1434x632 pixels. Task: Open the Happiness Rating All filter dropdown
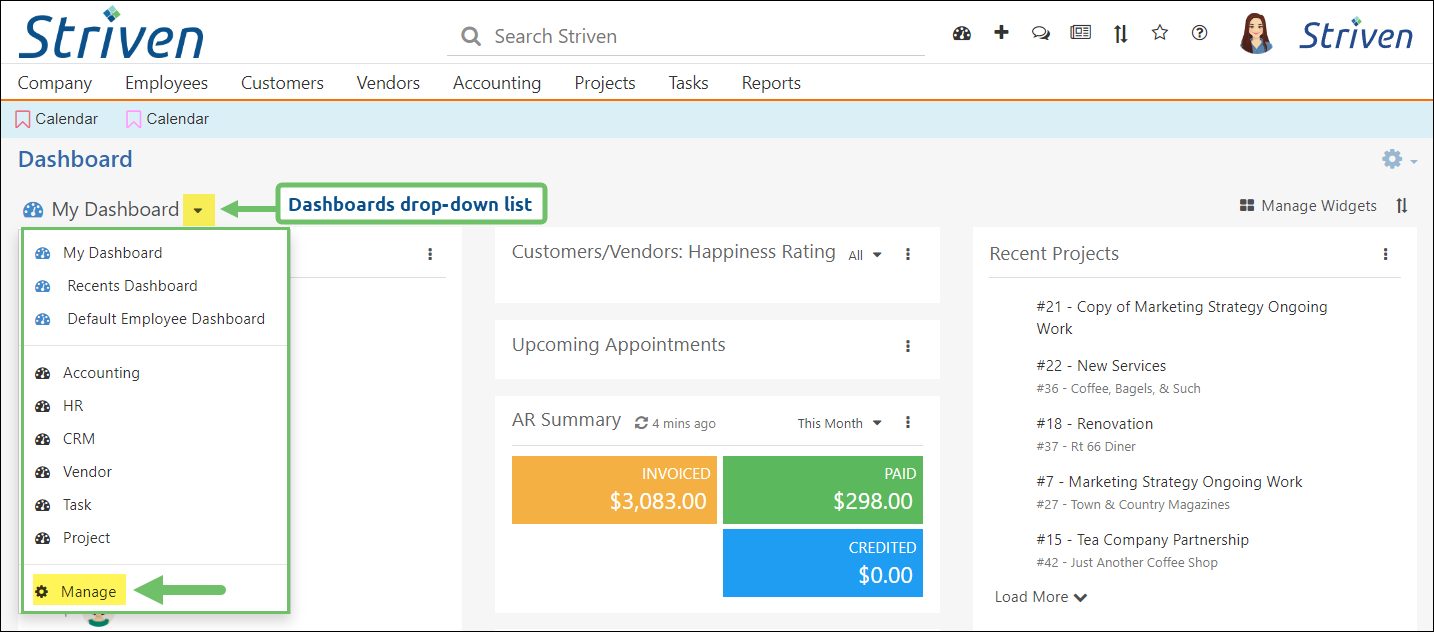(x=865, y=255)
